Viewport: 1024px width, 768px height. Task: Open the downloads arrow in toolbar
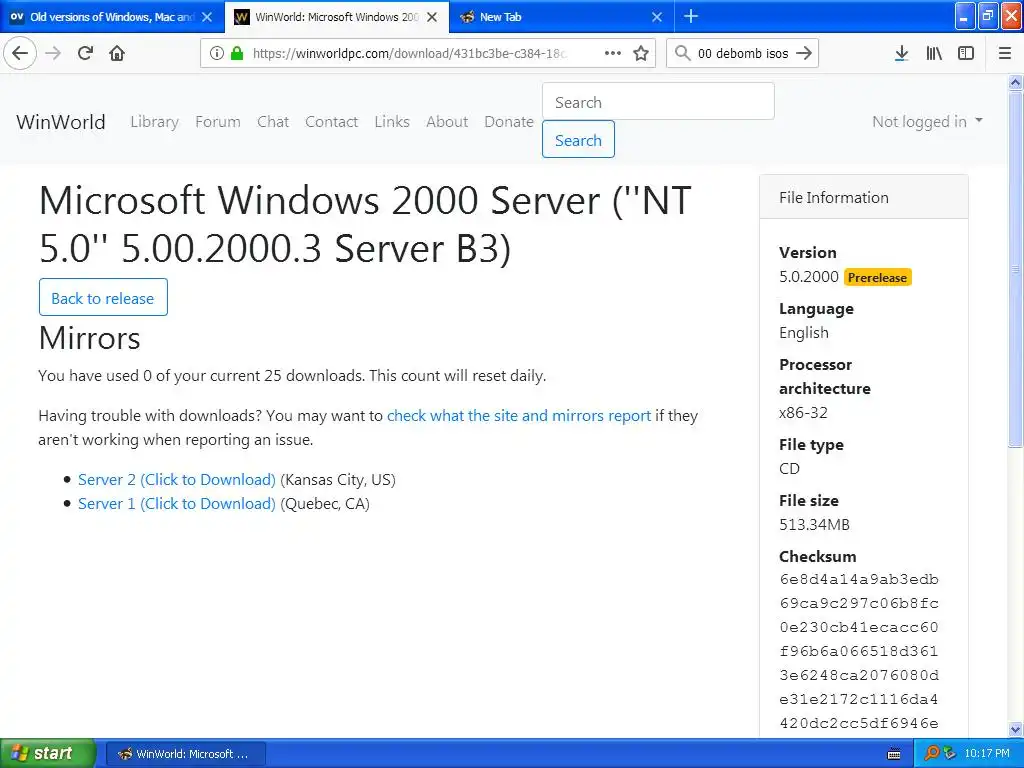coord(901,53)
